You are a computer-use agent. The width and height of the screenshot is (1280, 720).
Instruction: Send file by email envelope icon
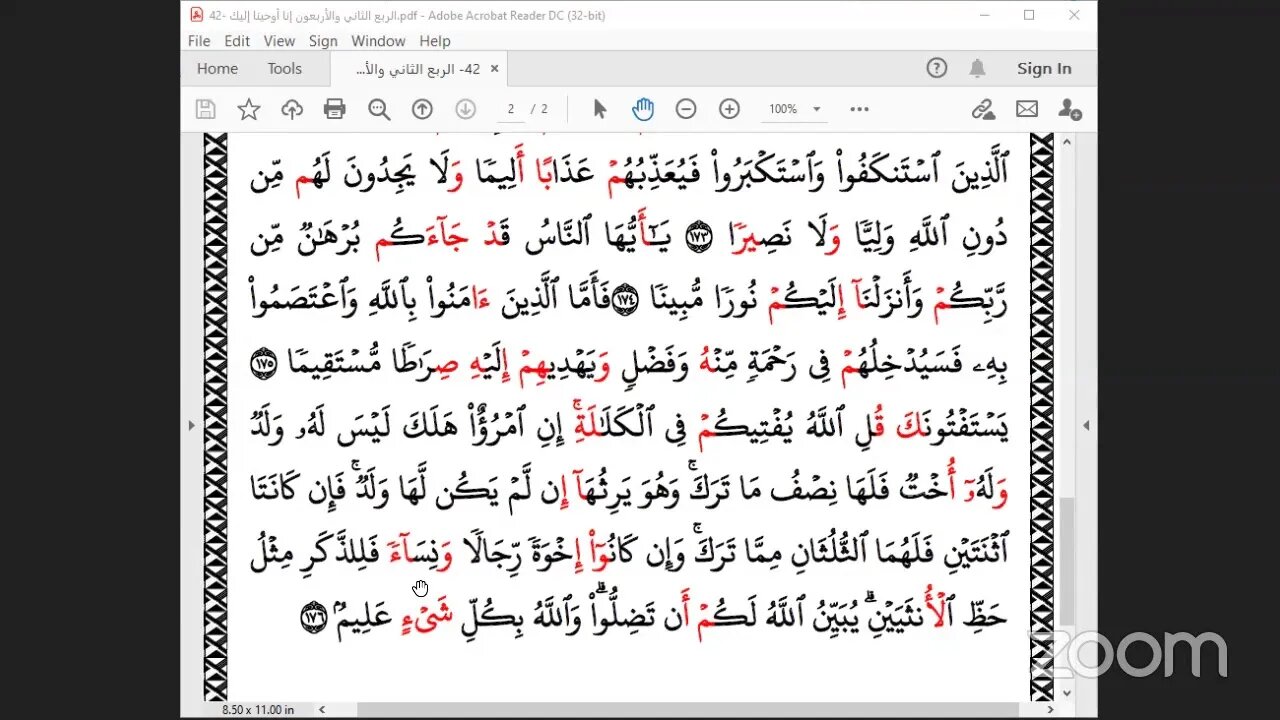1027,109
